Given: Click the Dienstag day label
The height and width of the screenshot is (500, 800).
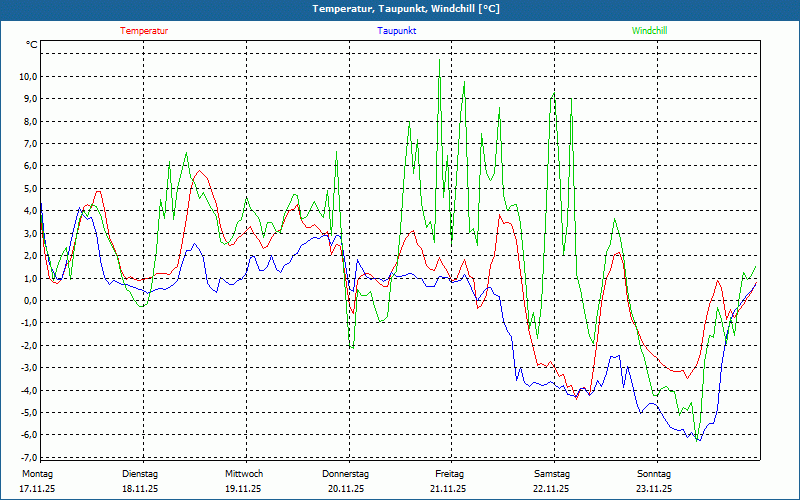Looking at the screenshot, I should point(140,474).
